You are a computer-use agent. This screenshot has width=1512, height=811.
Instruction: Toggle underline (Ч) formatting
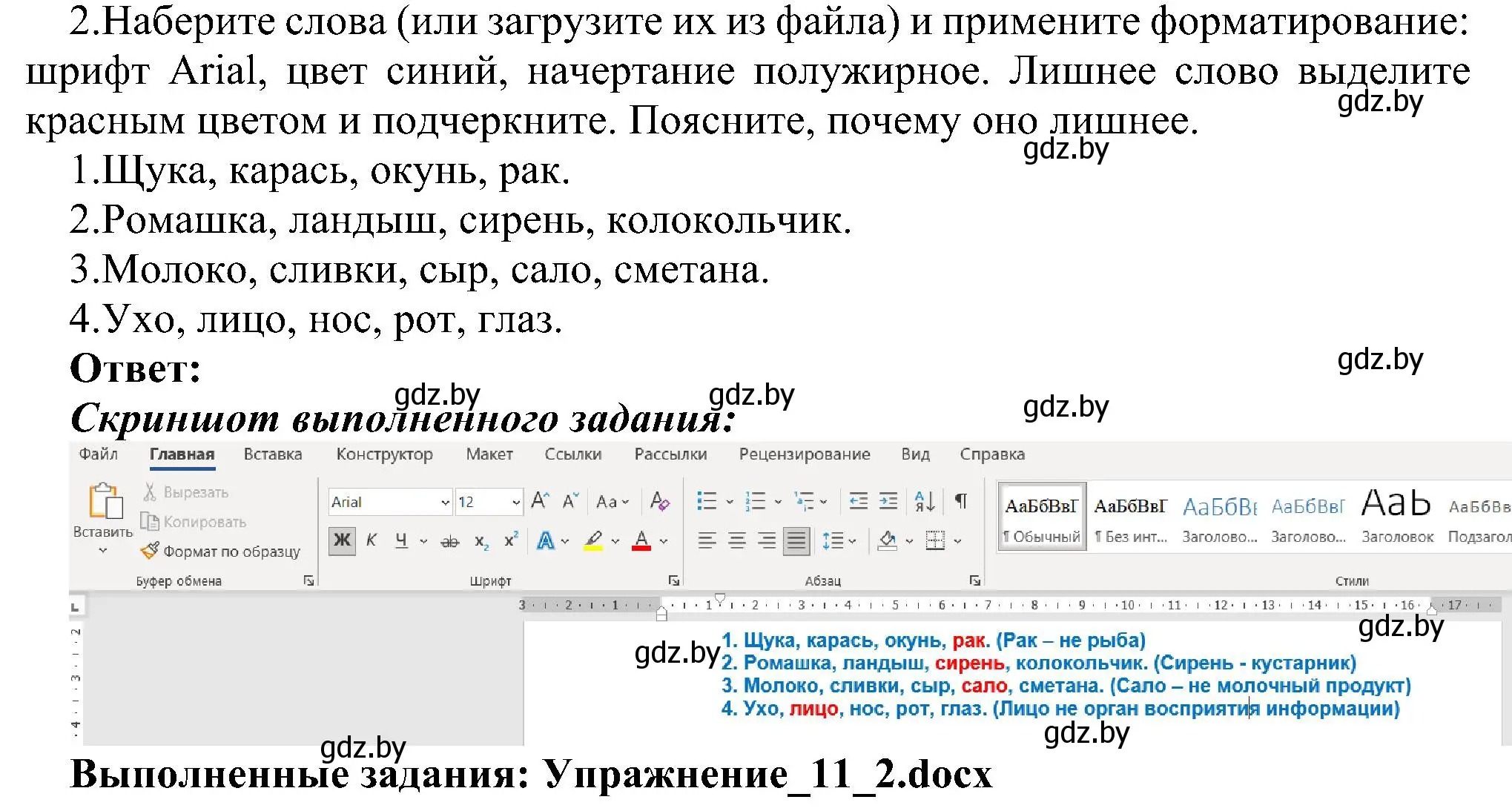click(x=401, y=541)
